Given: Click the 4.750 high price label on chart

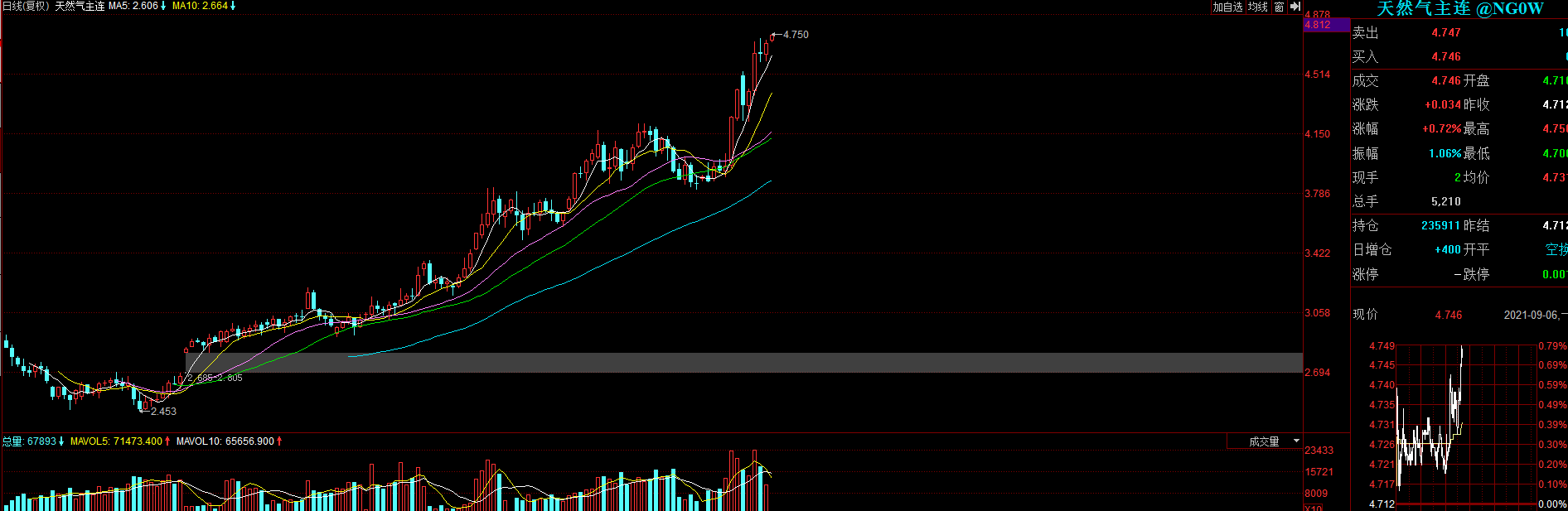Looking at the screenshot, I should coord(796,35).
